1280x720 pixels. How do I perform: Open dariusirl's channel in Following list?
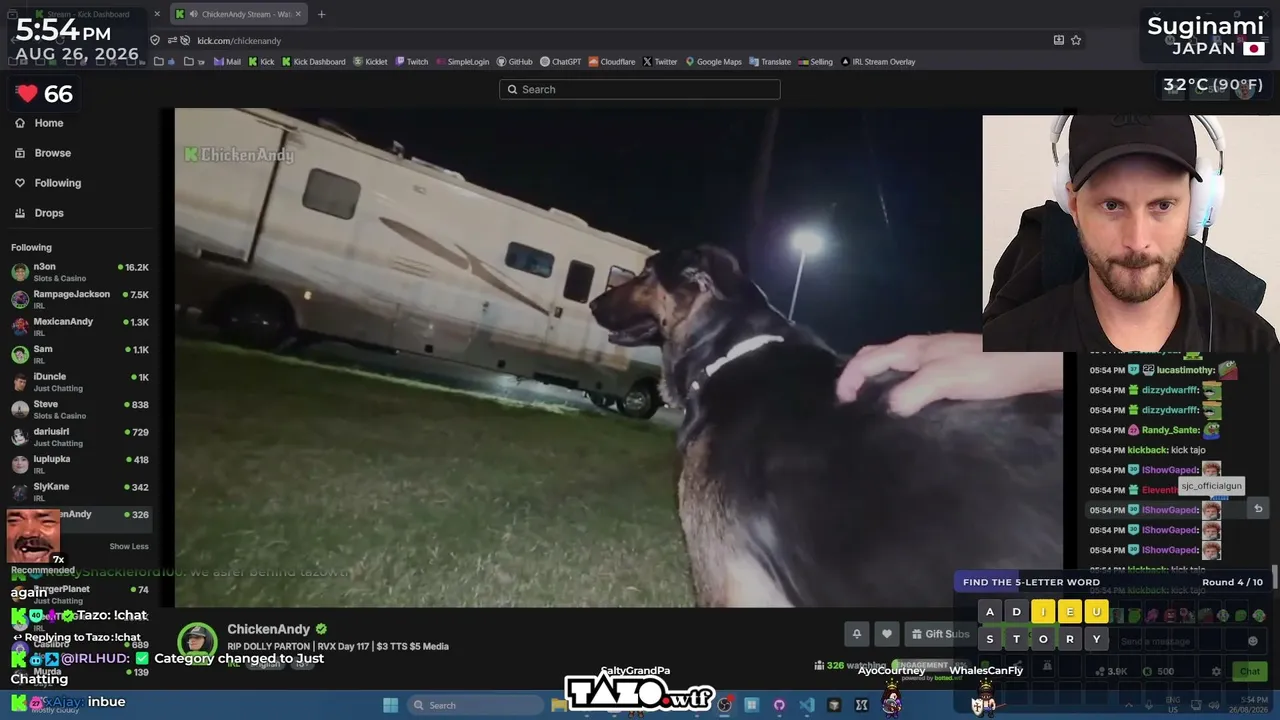coord(80,436)
